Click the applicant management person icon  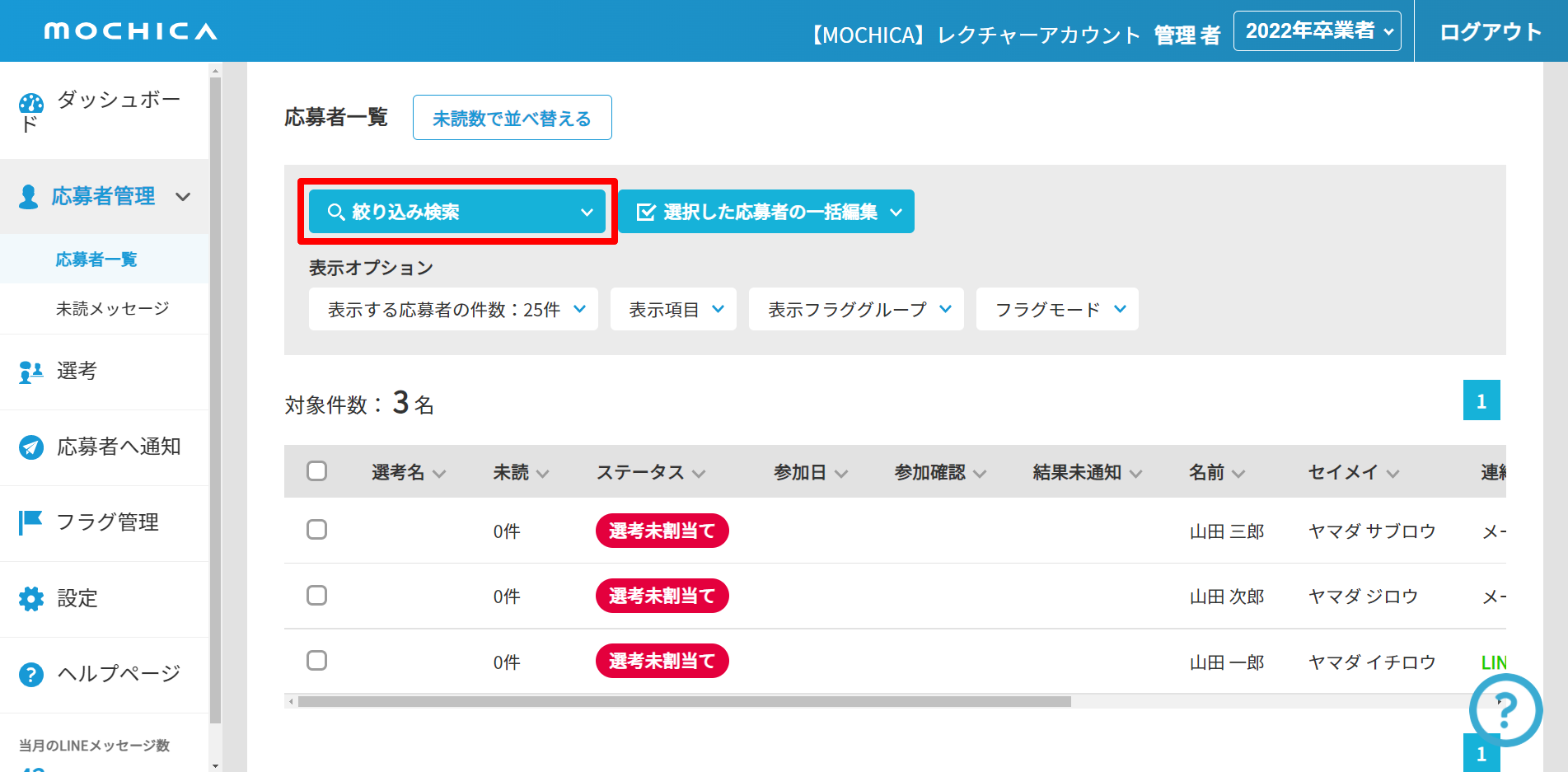tap(29, 196)
